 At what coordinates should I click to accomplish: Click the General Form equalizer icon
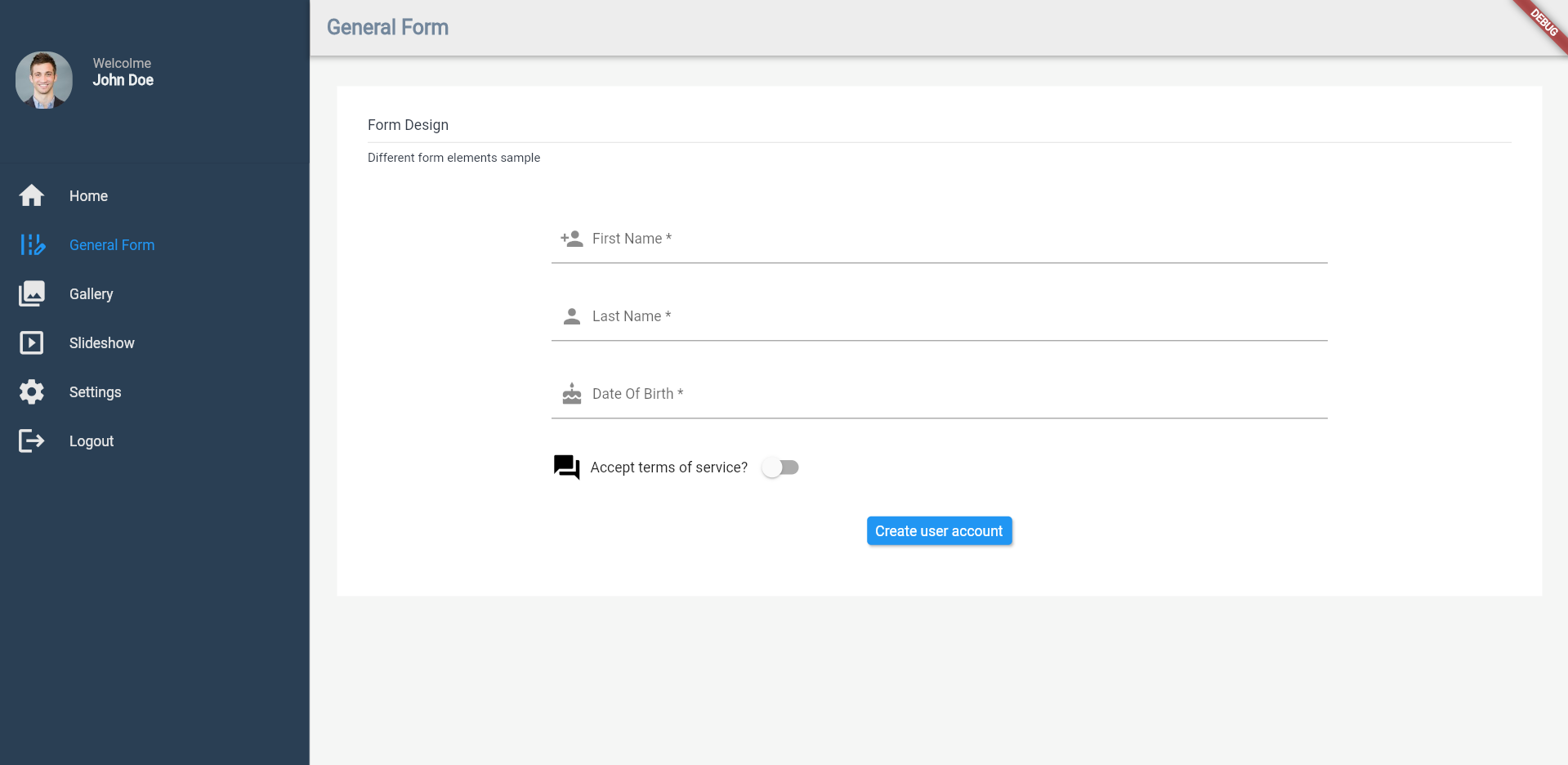[31, 245]
